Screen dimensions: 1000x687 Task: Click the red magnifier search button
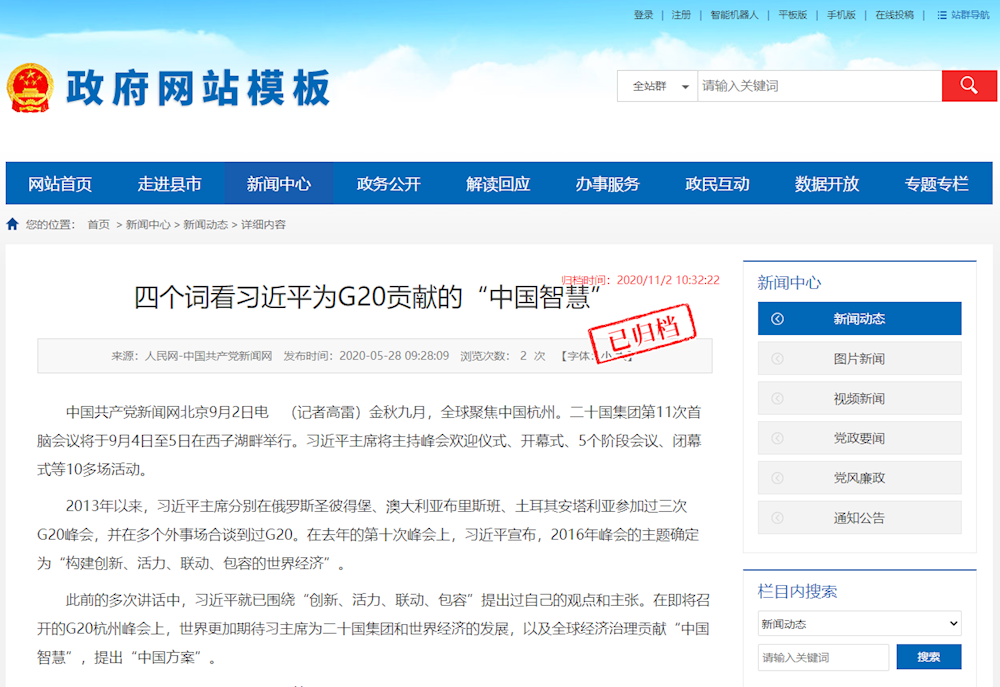click(969, 86)
